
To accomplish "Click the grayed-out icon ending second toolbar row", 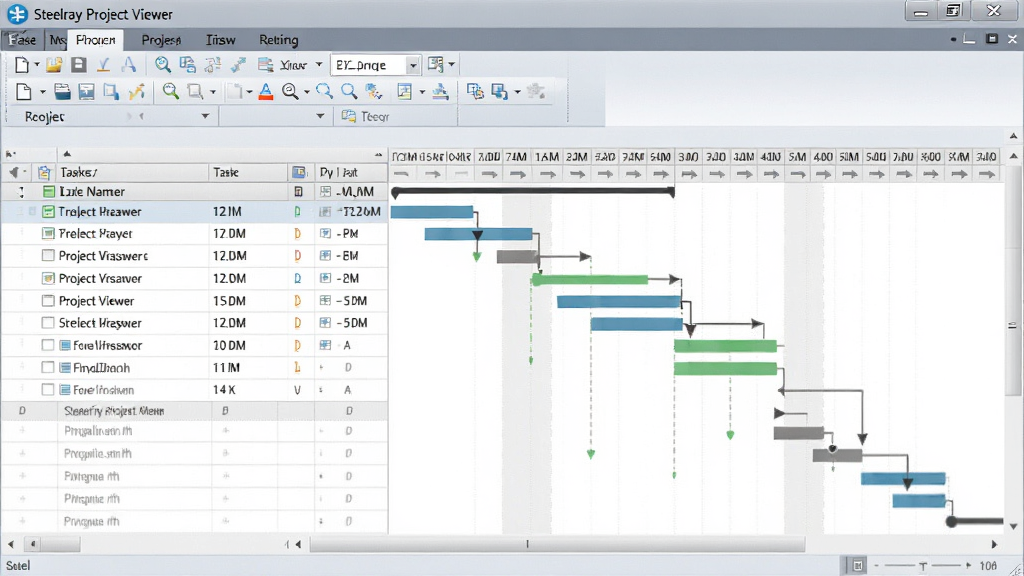I will point(536,91).
